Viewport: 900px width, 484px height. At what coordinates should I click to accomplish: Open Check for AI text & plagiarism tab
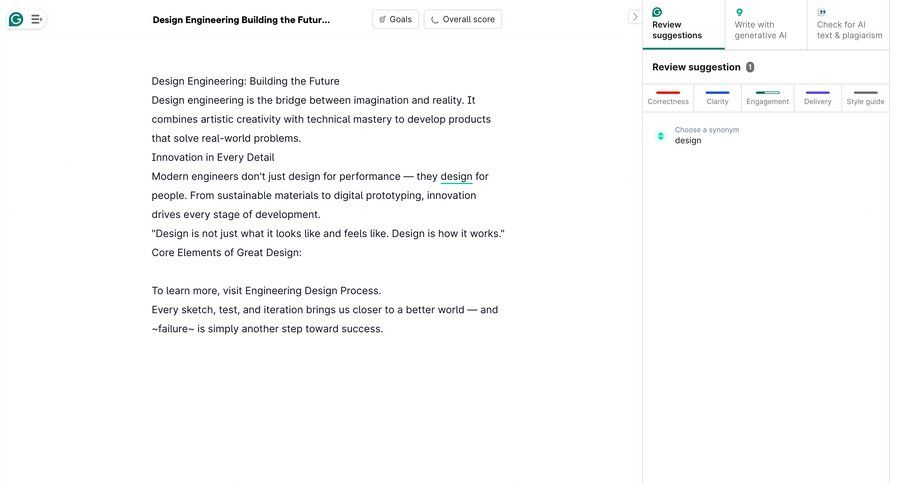pyautogui.click(x=848, y=25)
